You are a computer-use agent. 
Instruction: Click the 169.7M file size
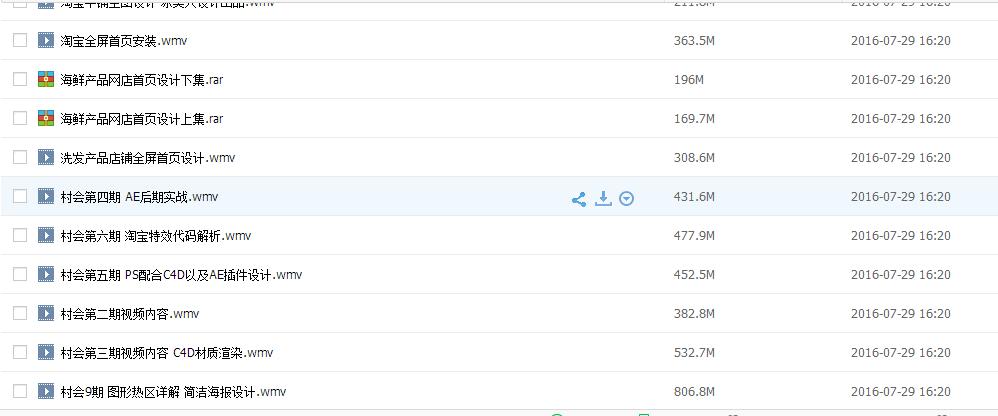click(x=694, y=118)
